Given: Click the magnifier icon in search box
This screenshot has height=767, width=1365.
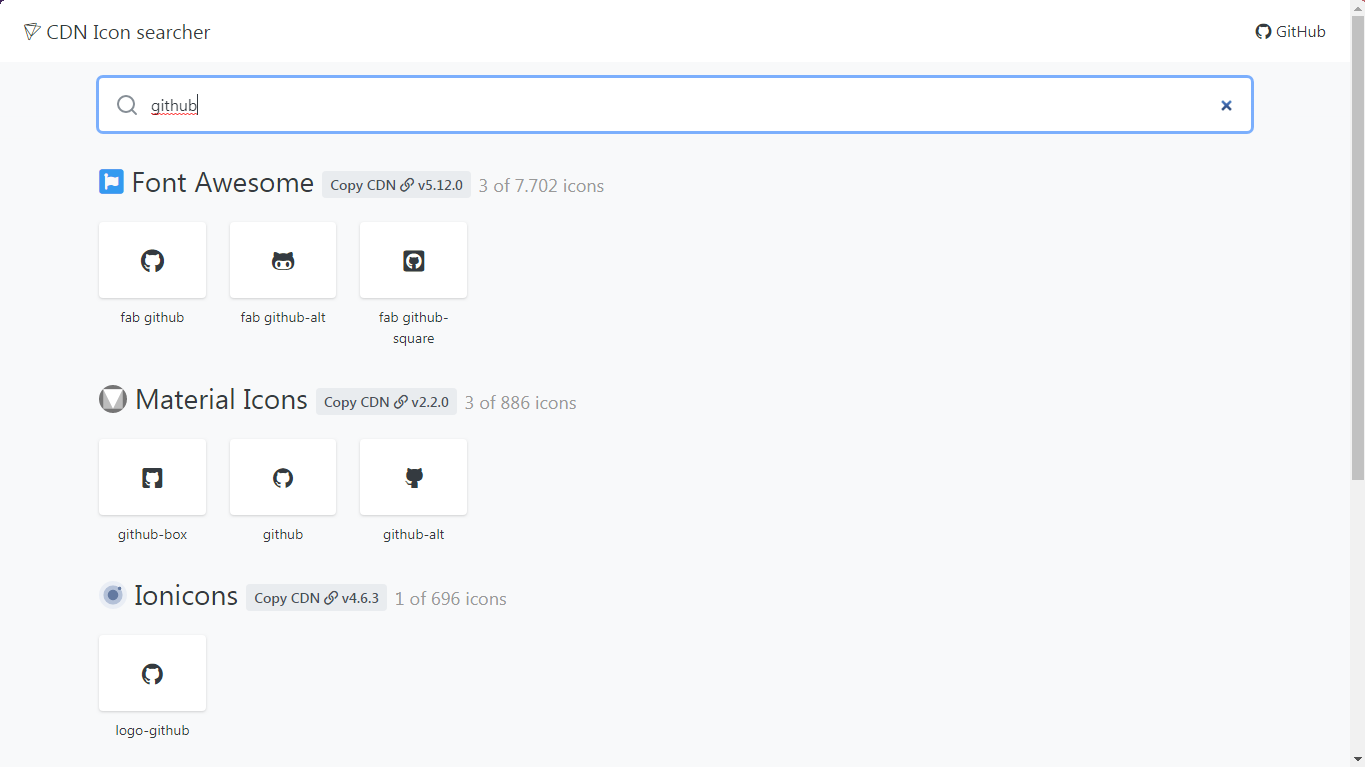Looking at the screenshot, I should [x=127, y=105].
